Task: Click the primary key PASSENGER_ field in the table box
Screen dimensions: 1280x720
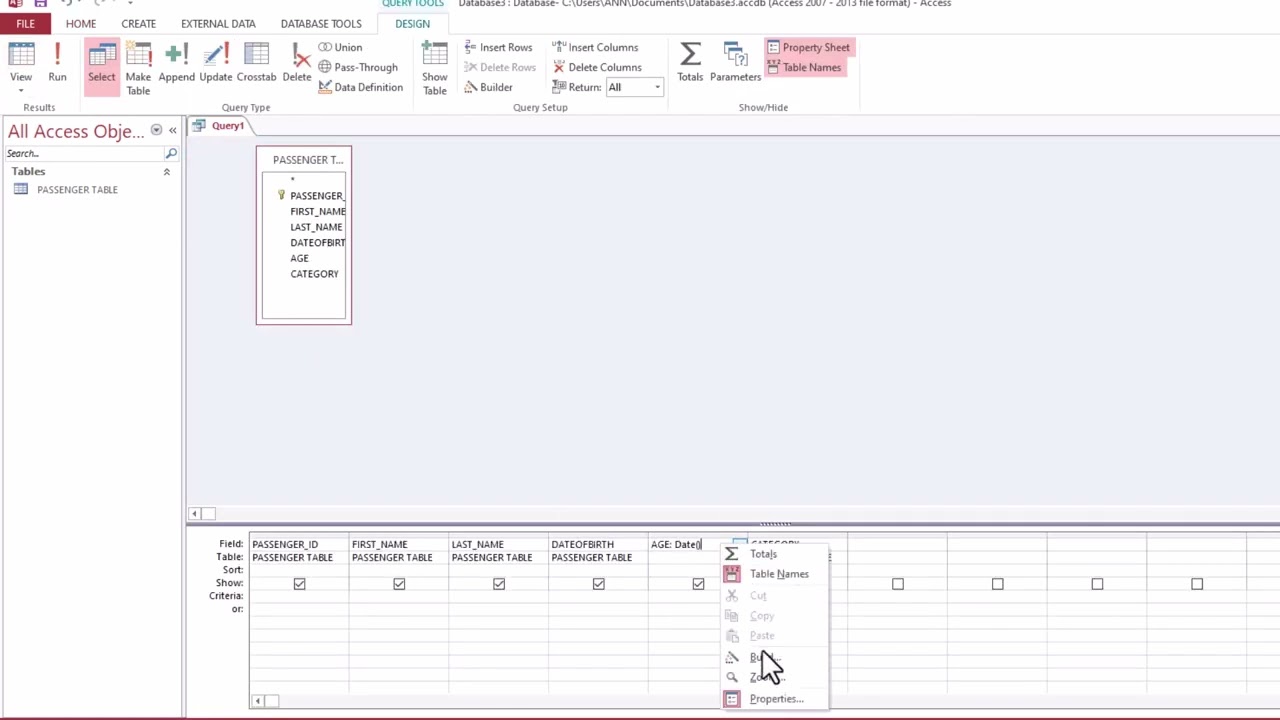Action: tap(316, 195)
